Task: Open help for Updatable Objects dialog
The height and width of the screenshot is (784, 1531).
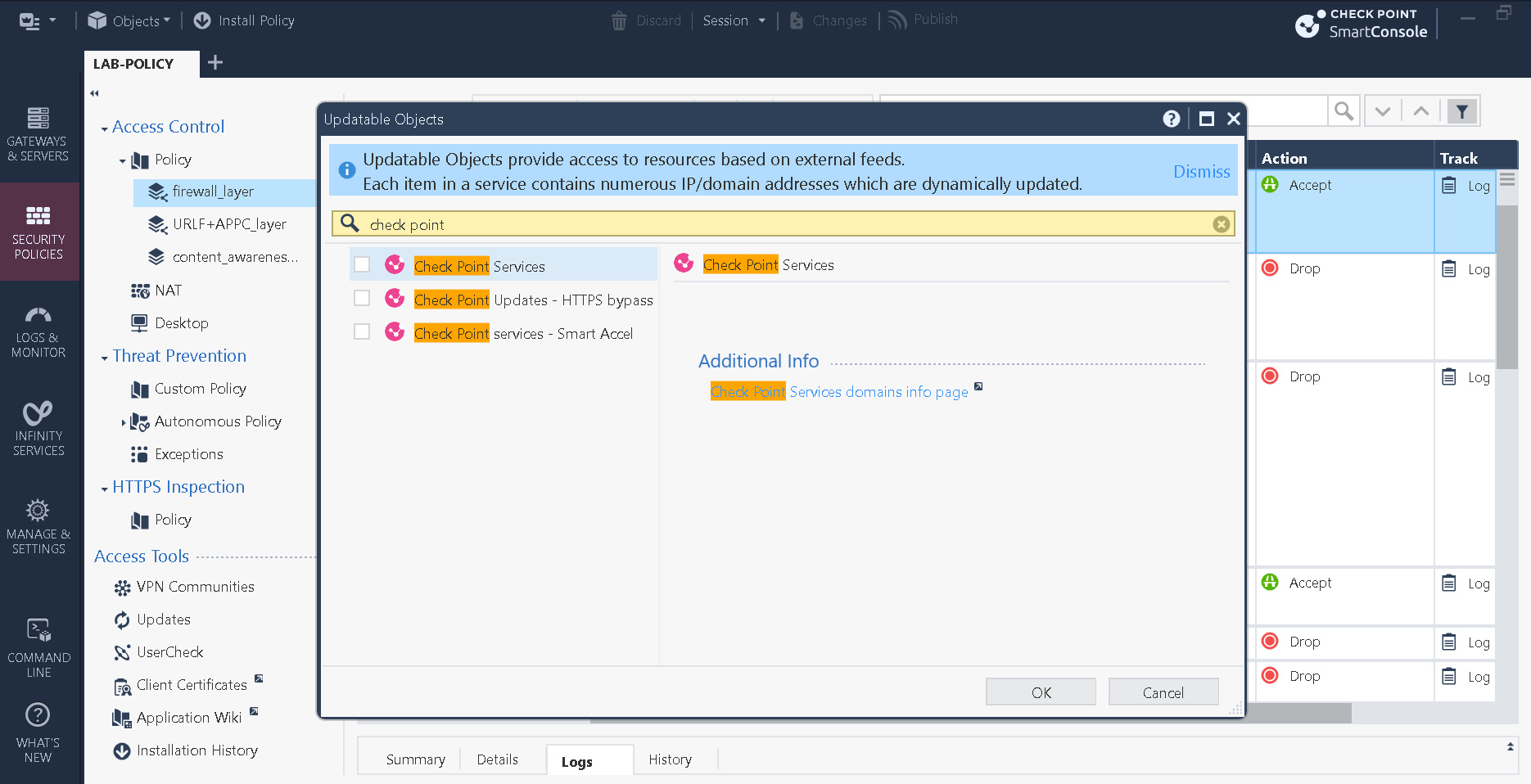Action: (1171, 119)
